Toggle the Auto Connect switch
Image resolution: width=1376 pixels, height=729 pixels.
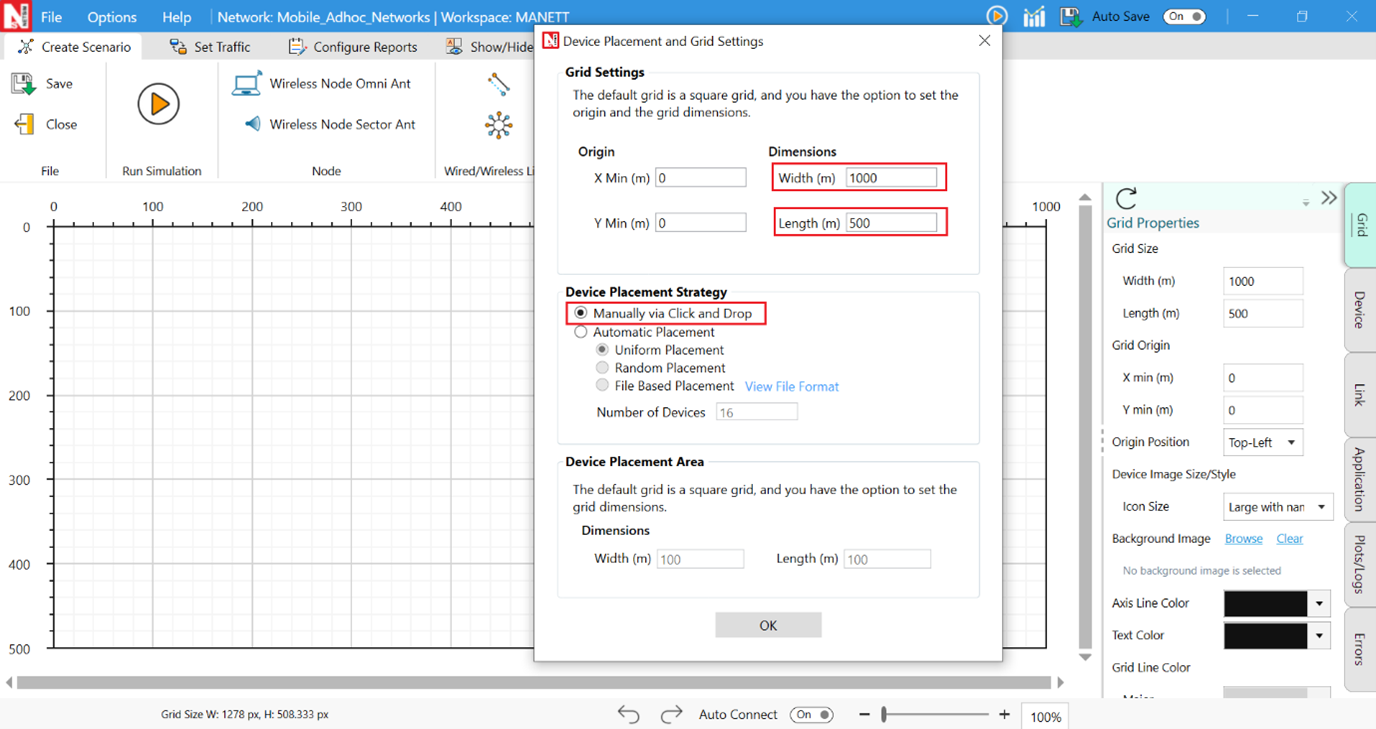[x=811, y=714]
